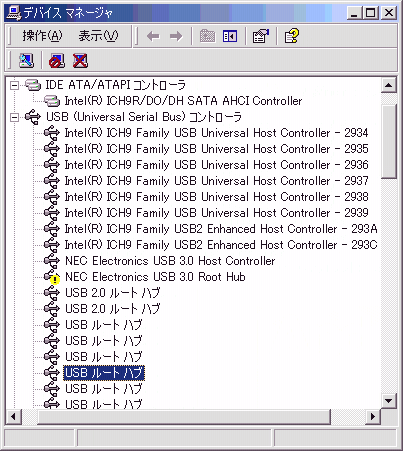Toggle the console tree pane icon
The width and height of the screenshot is (403, 451).
click(x=230, y=36)
